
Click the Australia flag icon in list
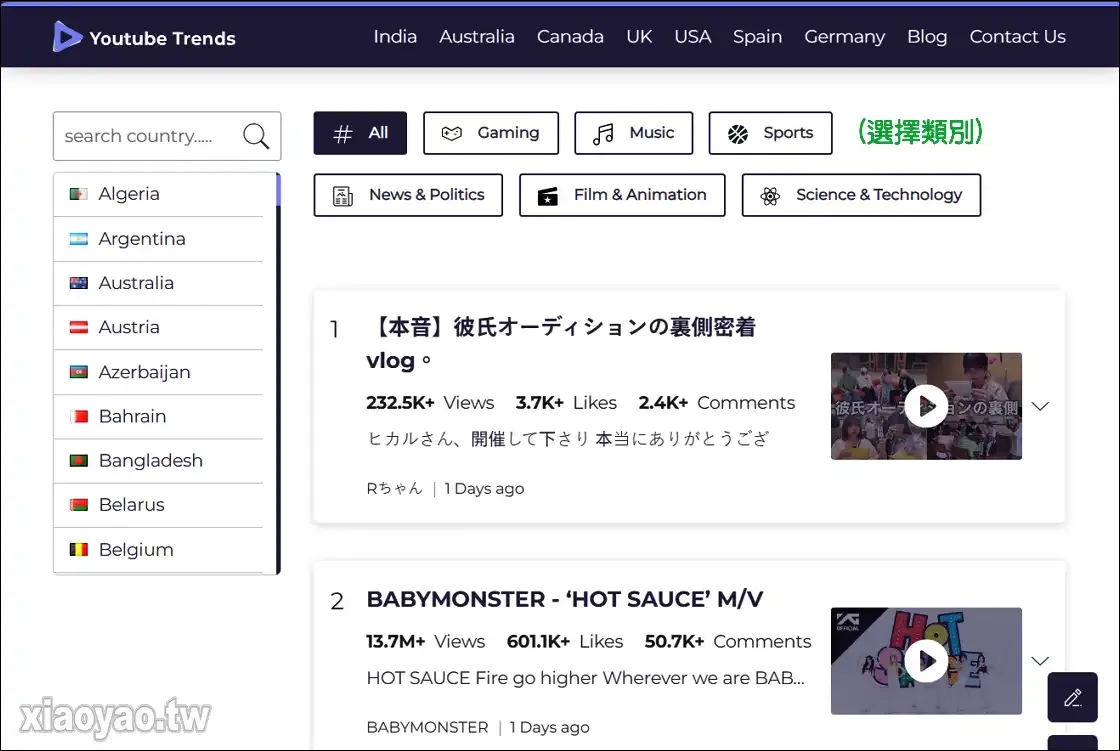pos(79,283)
